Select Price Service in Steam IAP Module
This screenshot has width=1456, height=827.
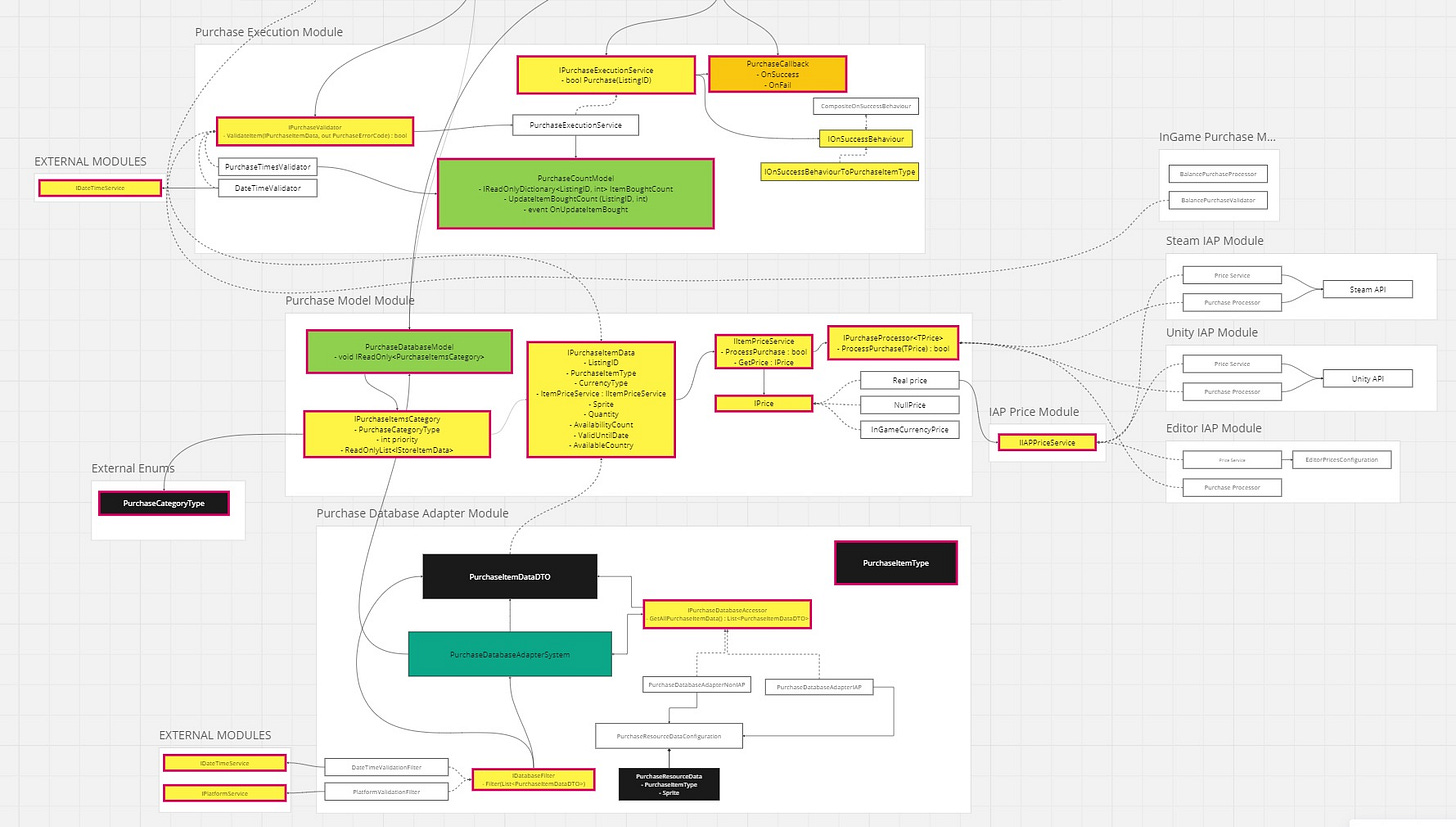pyautogui.click(x=1231, y=274)
